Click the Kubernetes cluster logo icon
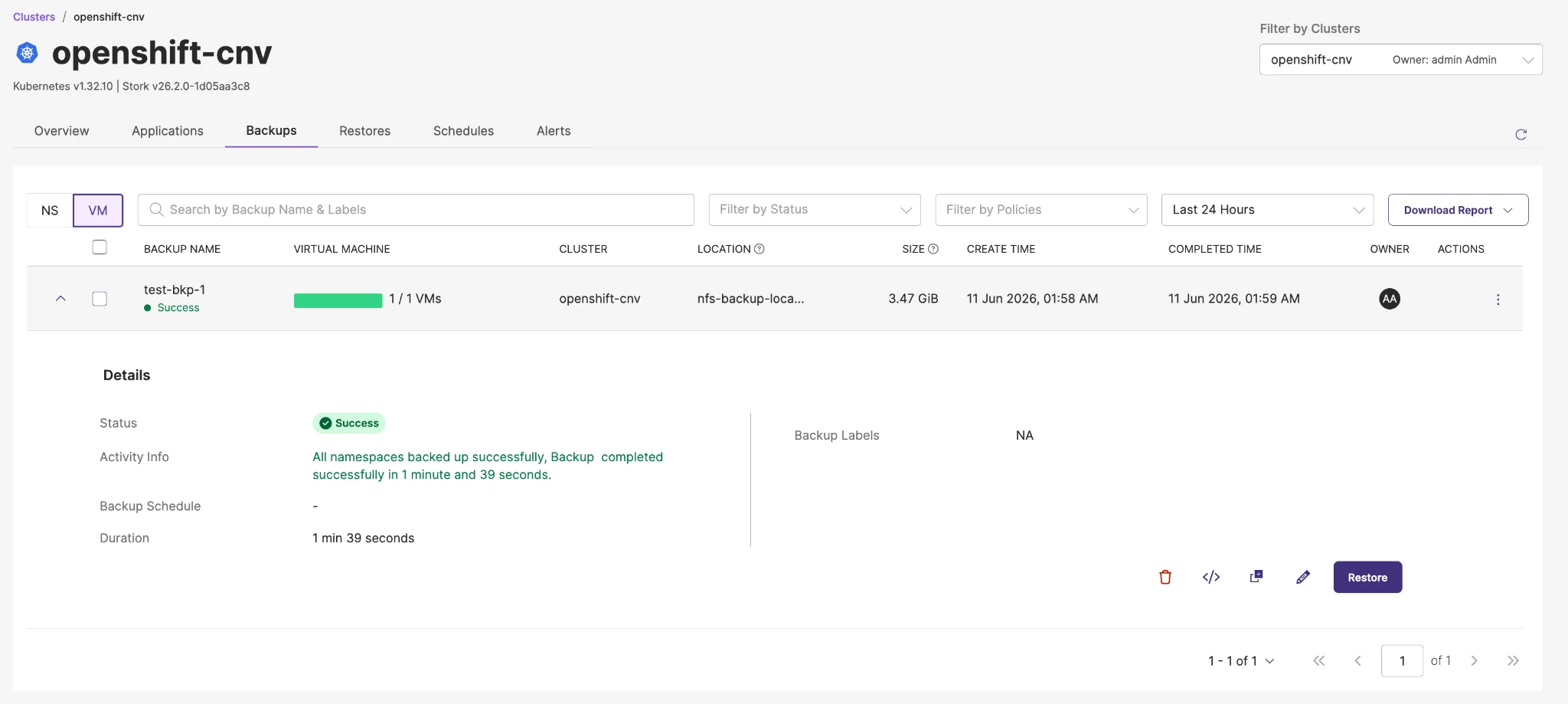Viewport: 1568px width, 704px height. pyautogui.click(x=28, y=53)
